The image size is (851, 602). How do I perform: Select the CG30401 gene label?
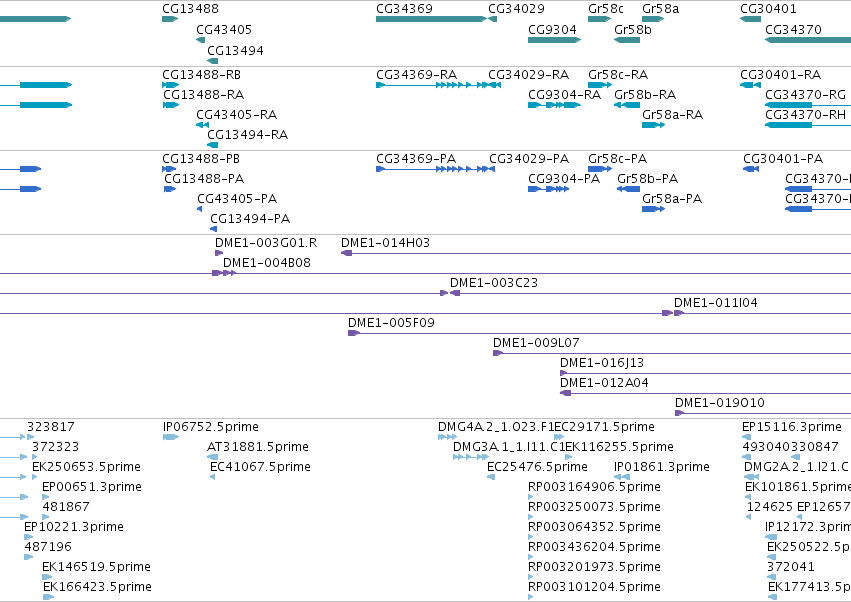point(768,9)
